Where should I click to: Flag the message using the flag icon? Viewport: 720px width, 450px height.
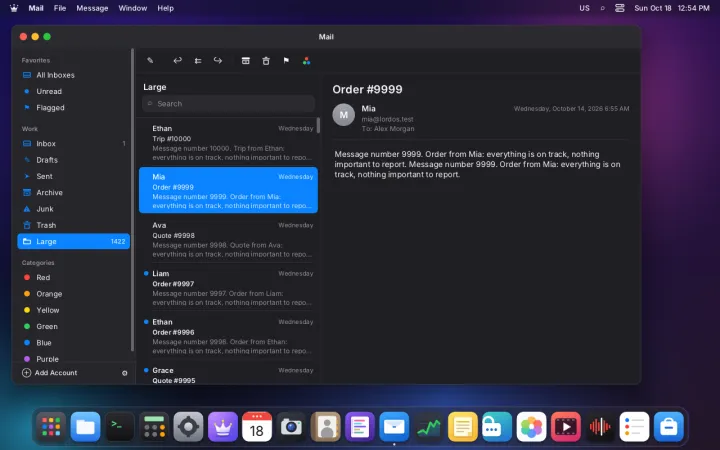(x=286, y=61)
